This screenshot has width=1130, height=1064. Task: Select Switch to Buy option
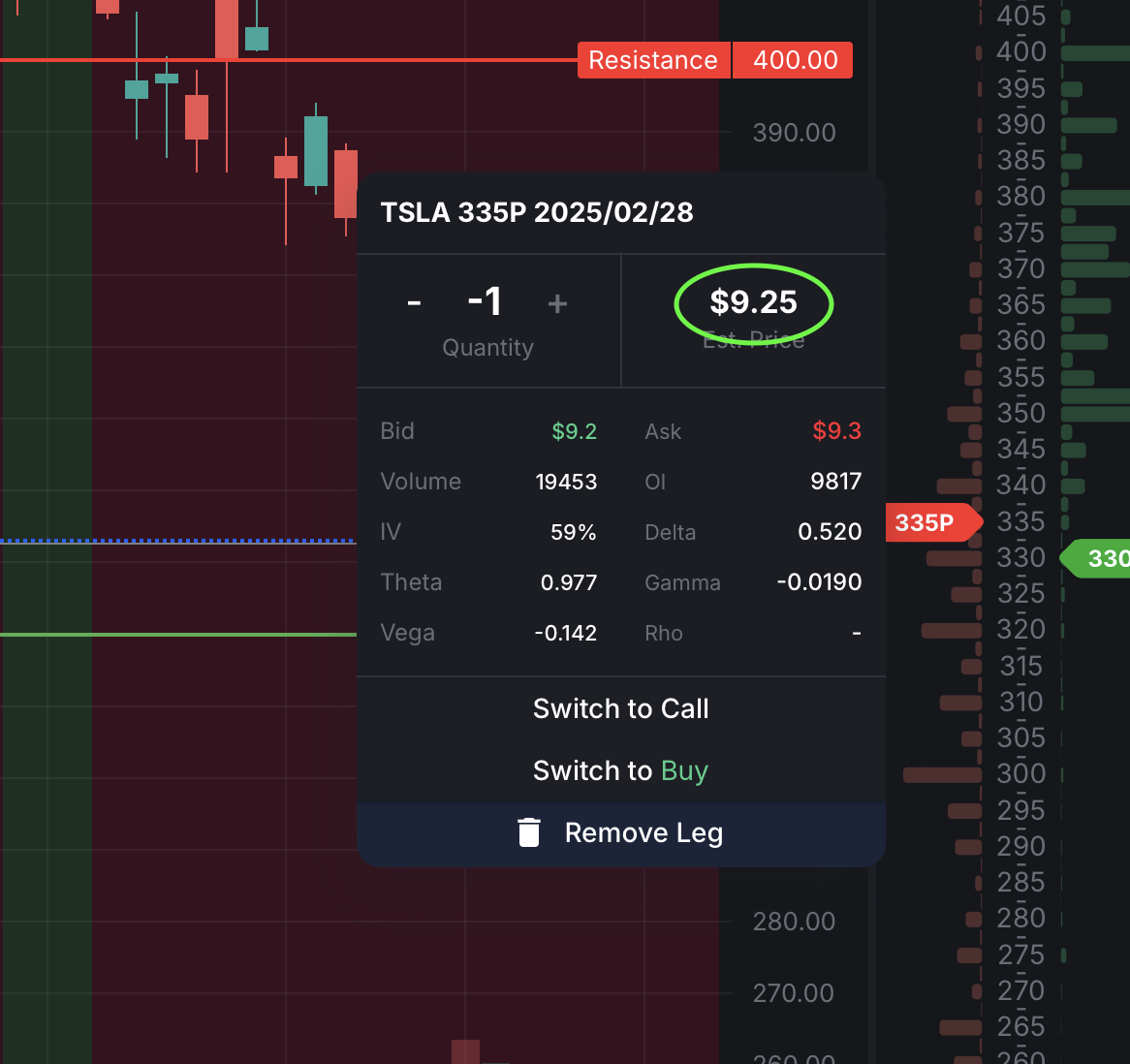tap(620, 770)
